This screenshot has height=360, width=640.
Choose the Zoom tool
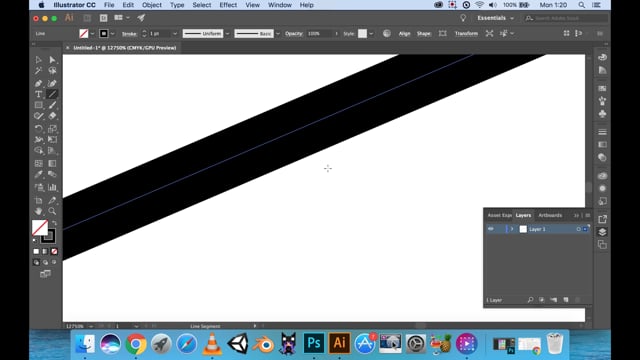52,211
